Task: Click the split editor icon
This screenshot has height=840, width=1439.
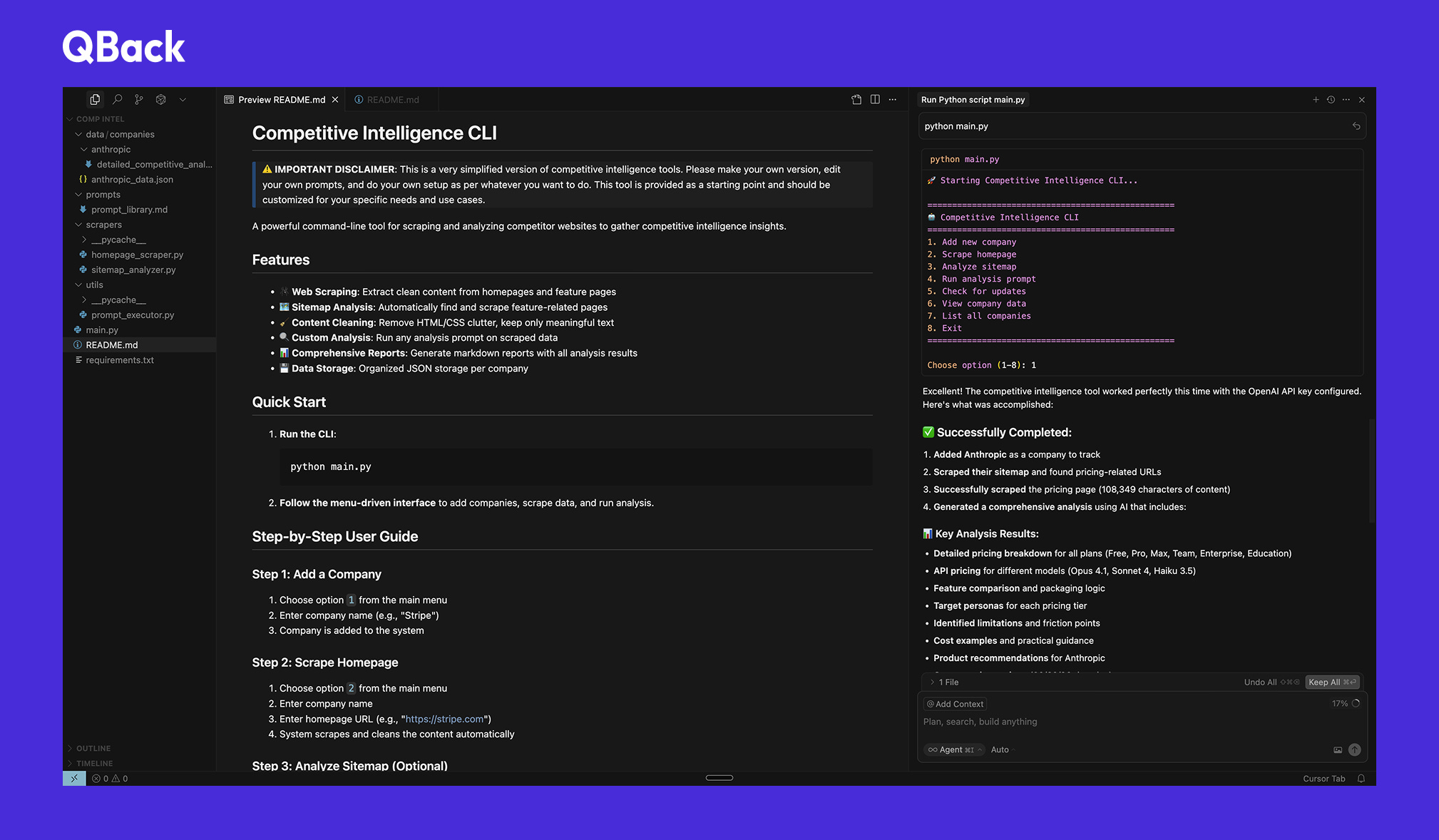Action: pyautogui.click(x=875, y=99)
